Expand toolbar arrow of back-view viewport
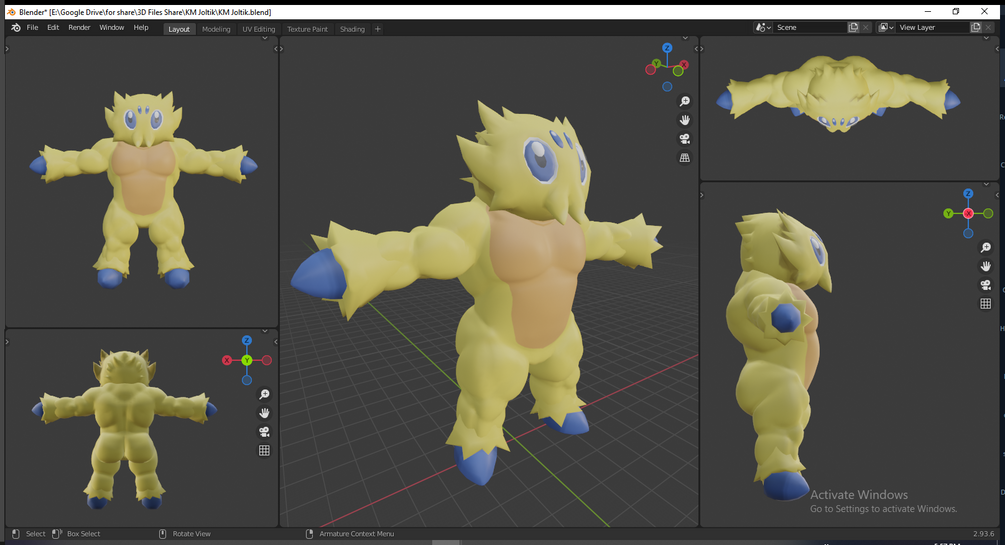Image resolution: width=1005 pixels, height=545 pixels. tap(7, 342)
